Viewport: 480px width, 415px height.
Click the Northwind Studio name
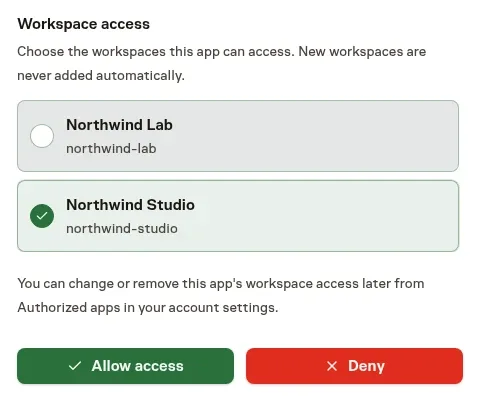(130, 205)
